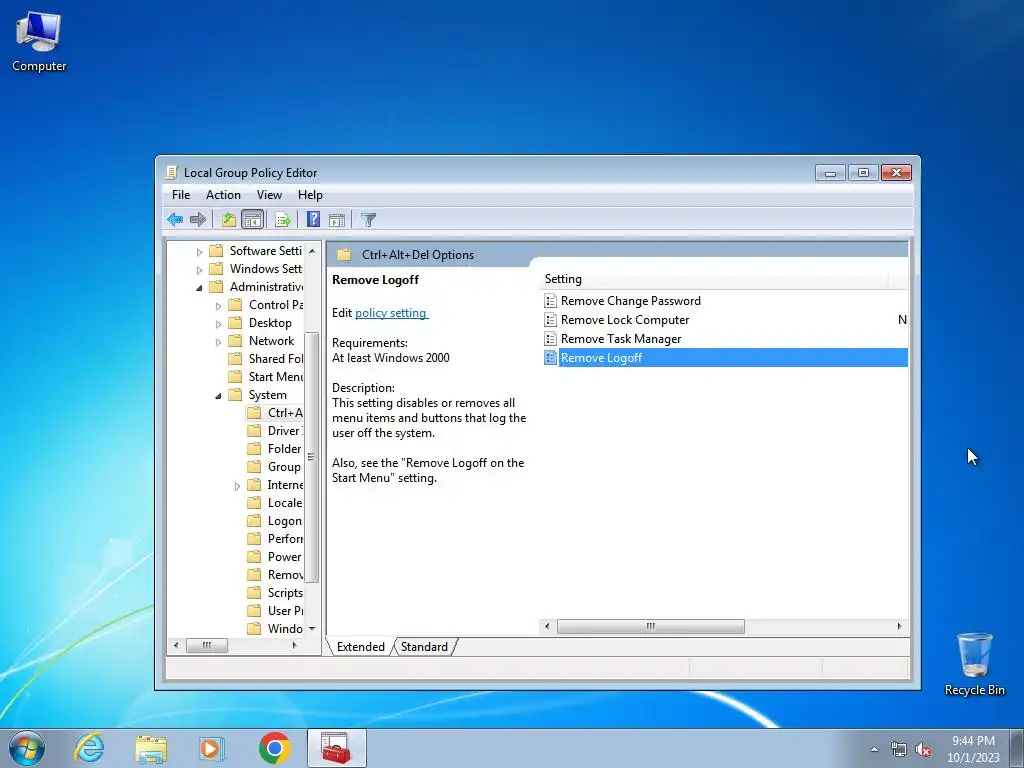Click the taskbar clock showing 9:44 PM
Viewport: 1024px width, 768px height.
(x=973, y=749)
